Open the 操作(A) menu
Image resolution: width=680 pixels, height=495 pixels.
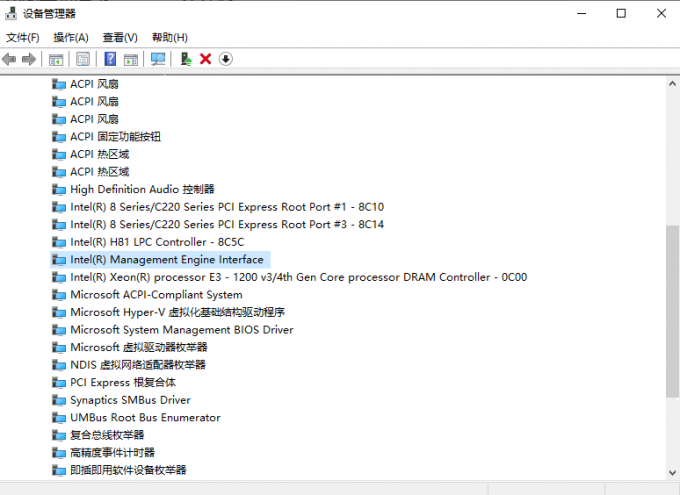pos(70,37)
